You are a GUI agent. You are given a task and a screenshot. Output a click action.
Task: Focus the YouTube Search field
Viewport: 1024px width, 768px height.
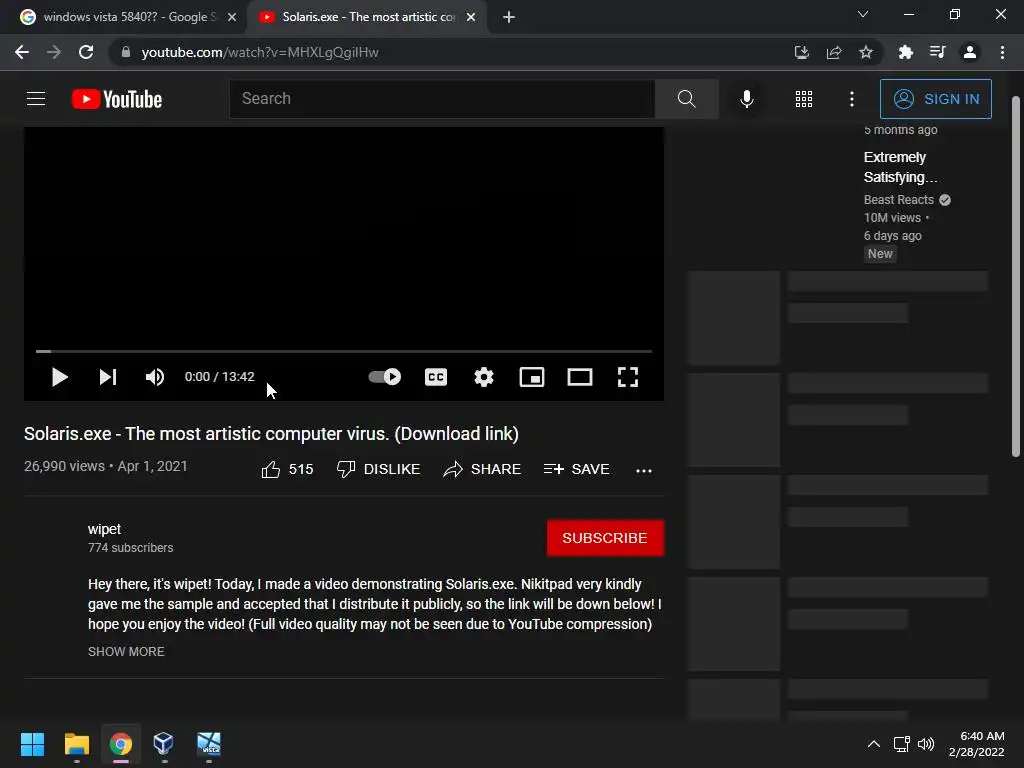click(442, 99)
